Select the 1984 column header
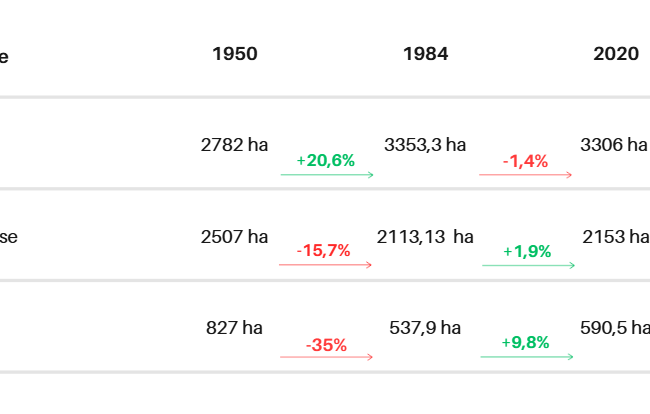 (425, 54)
